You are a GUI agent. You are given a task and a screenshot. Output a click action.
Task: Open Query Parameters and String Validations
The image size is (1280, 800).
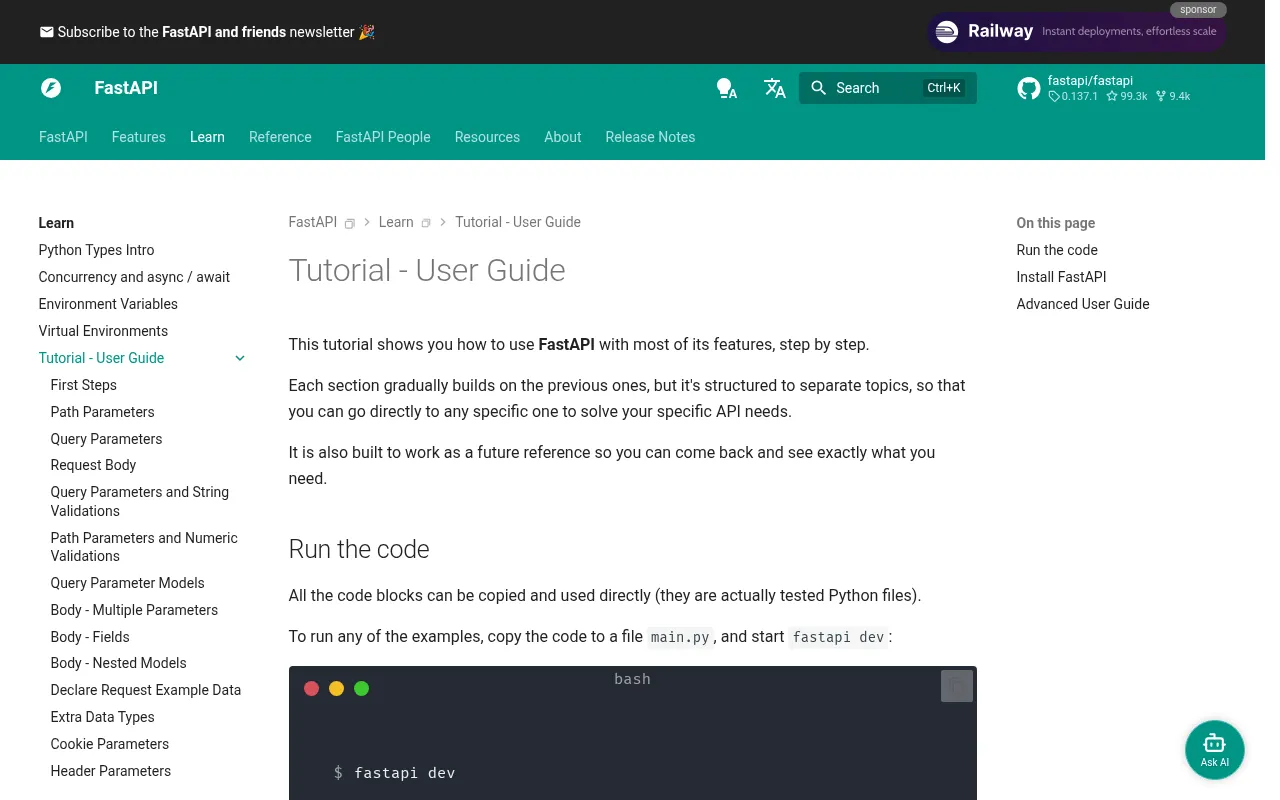click(x=140, y=501)
